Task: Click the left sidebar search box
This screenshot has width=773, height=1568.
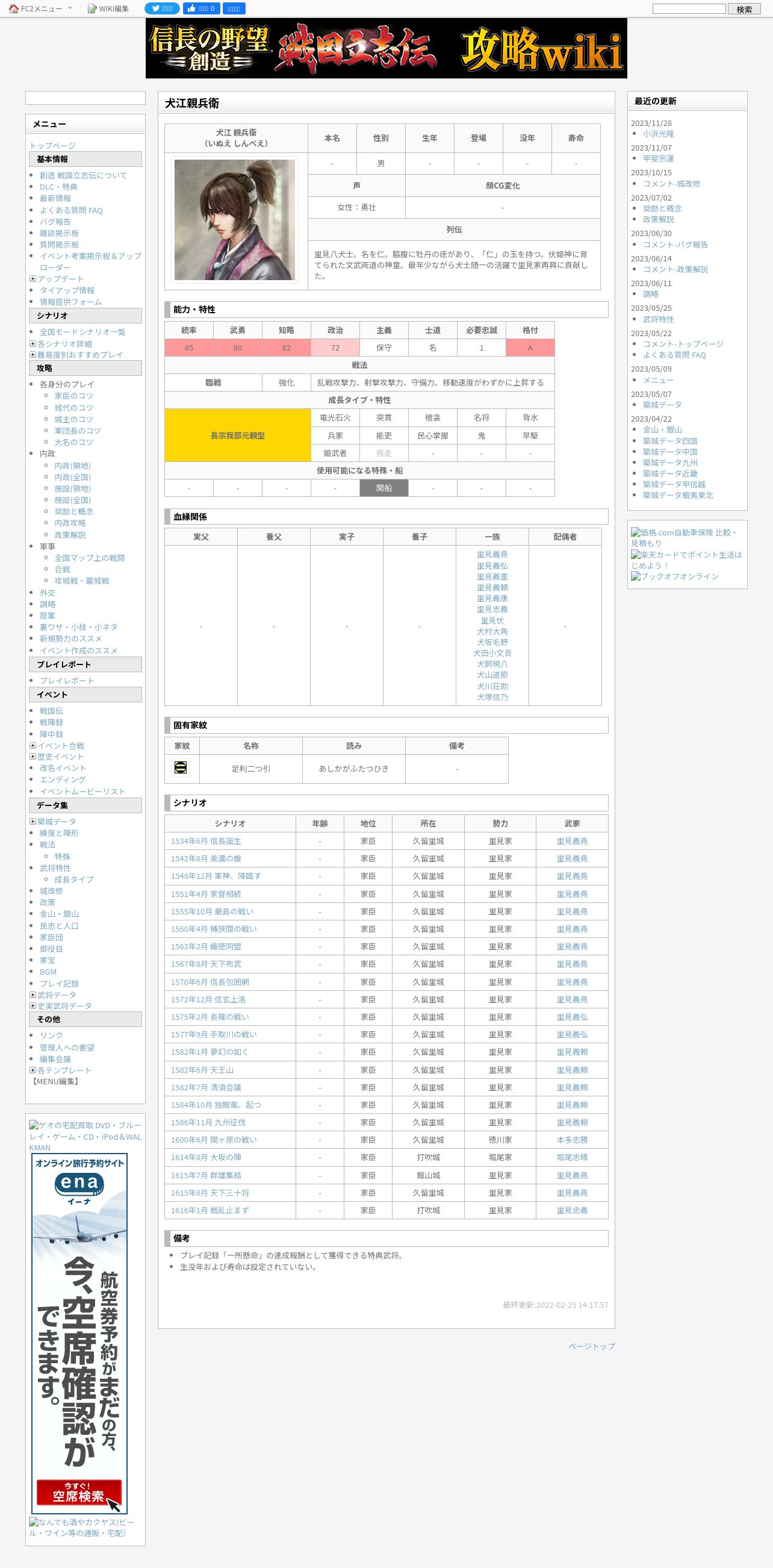Action: point(85,98)
